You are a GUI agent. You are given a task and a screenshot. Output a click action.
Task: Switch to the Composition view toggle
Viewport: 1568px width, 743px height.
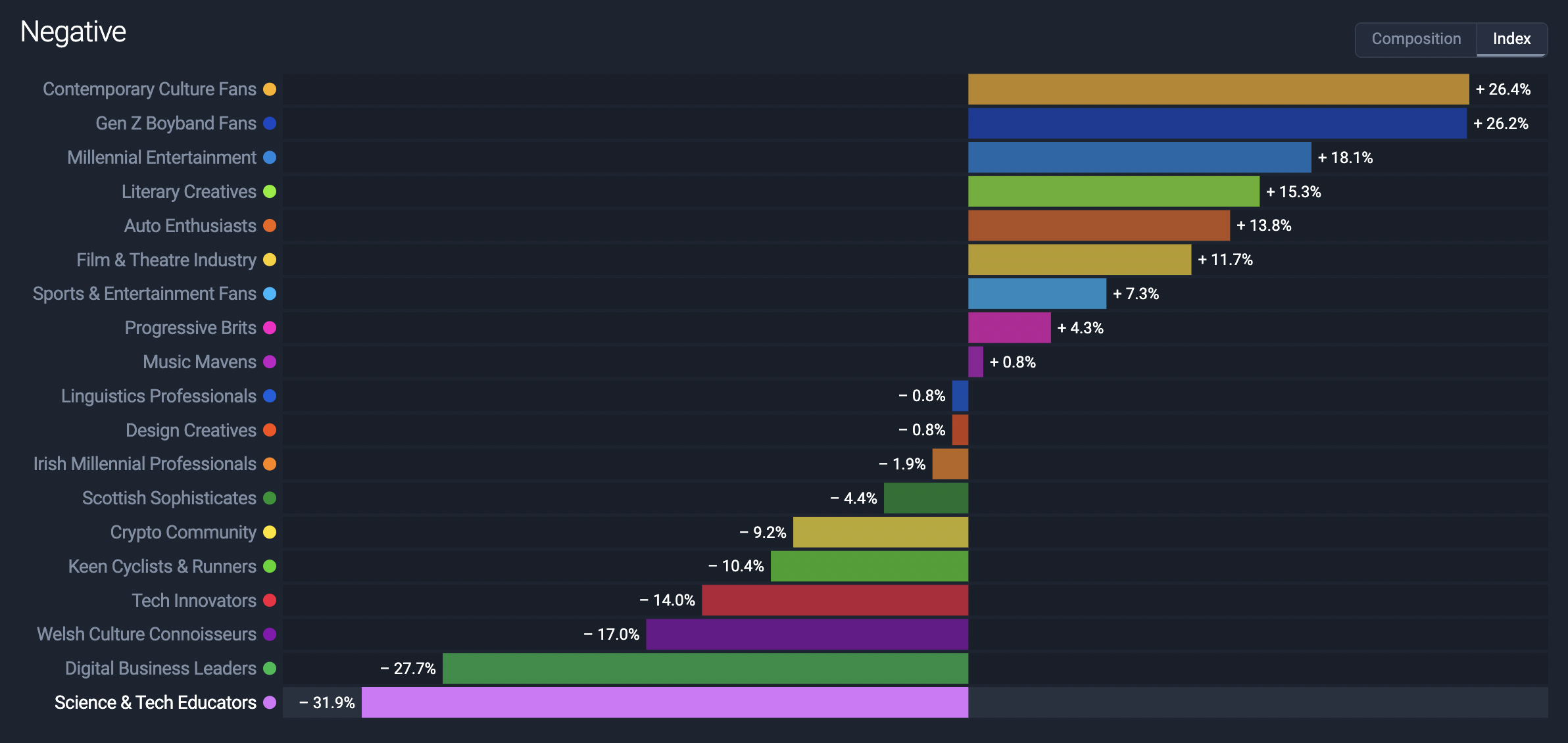(1416, 38)
